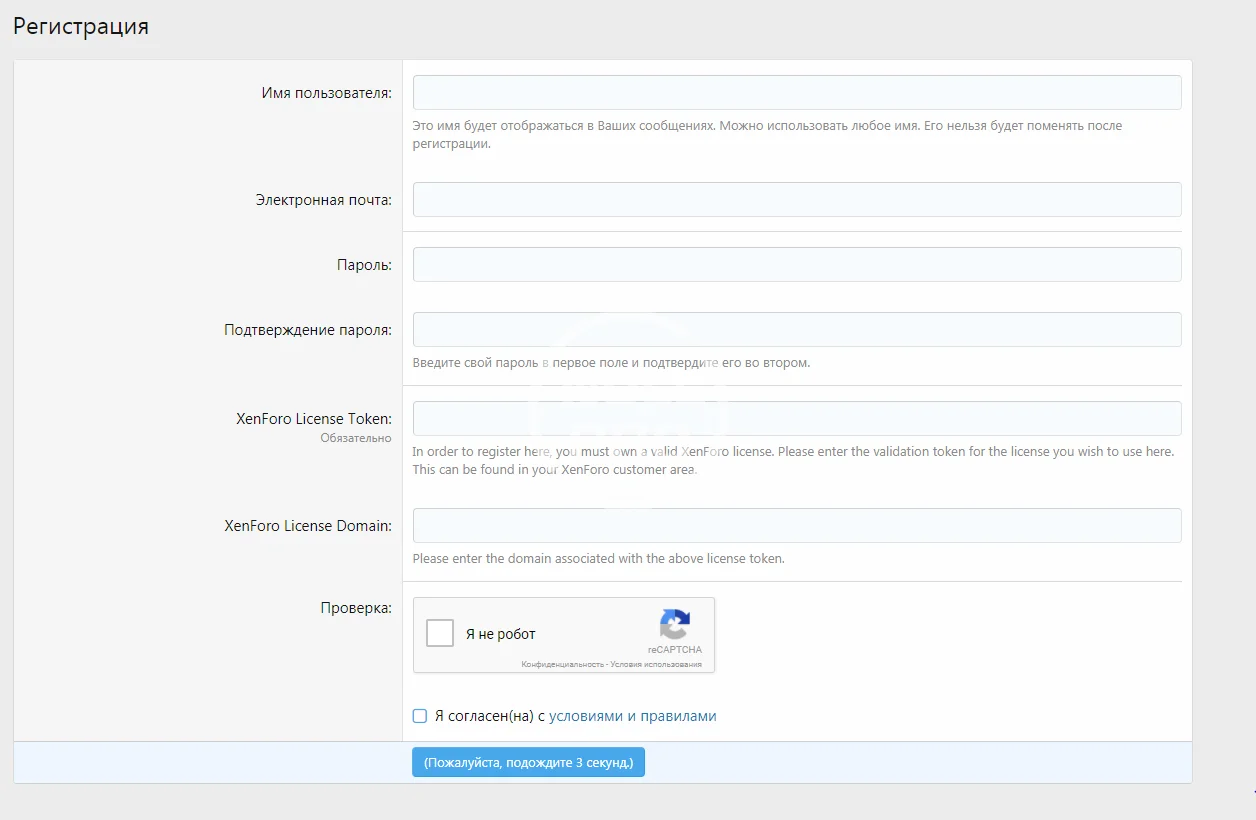The image size is (1256, 820).
Task: Click the "Имя пользователя:" label
Action: pos(326,93)
